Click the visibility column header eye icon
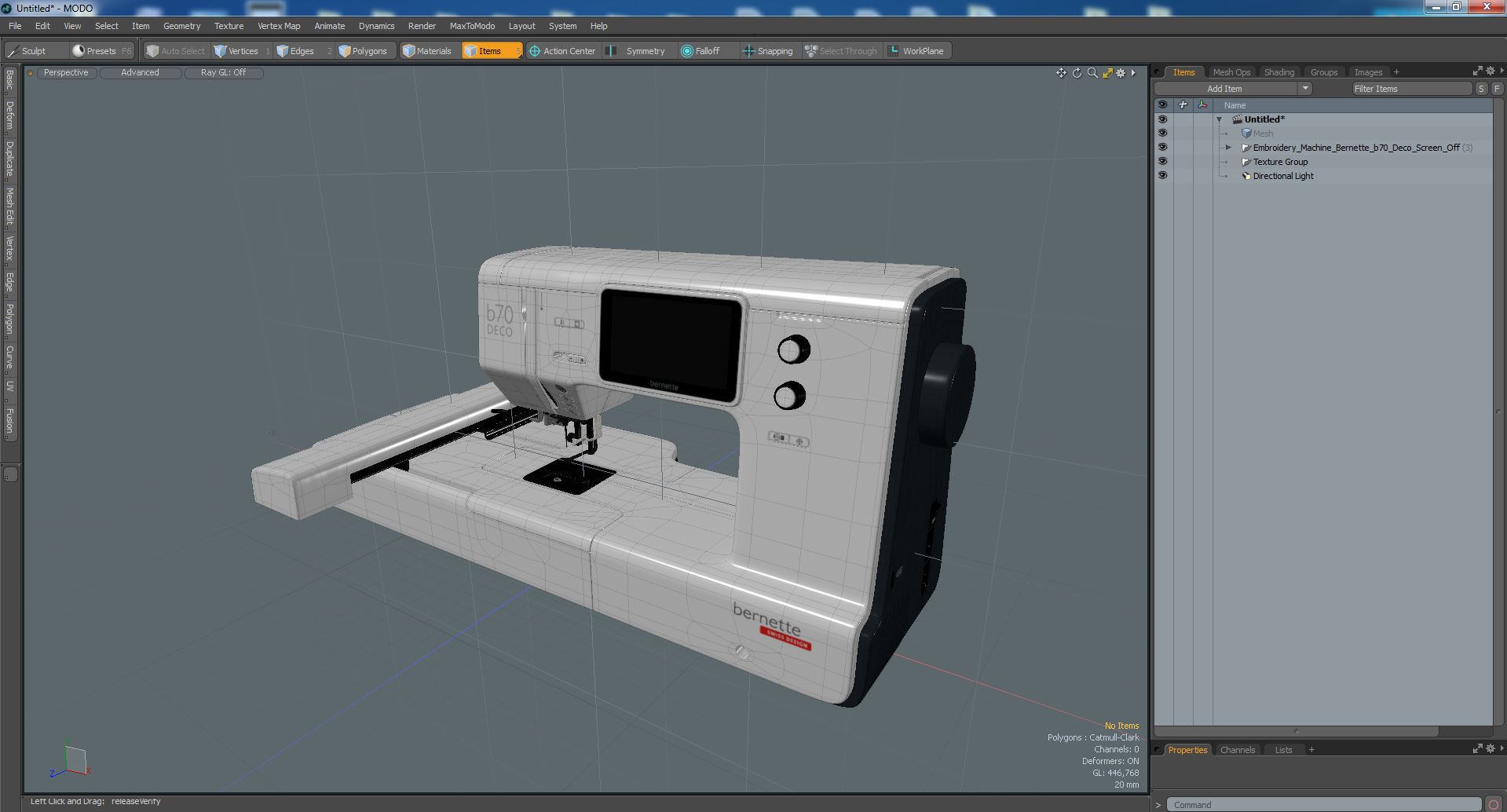The width and height of the screenshot is (1507, 812). (1162, 104)
